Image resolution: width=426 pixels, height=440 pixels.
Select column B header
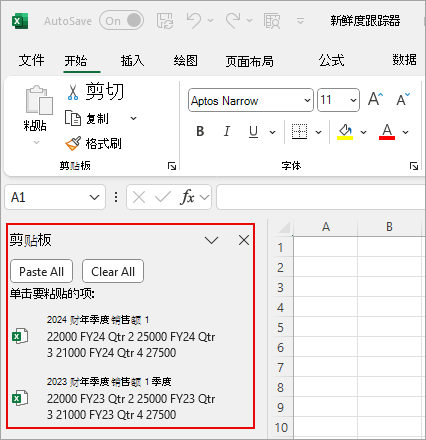tap(389, 227)
